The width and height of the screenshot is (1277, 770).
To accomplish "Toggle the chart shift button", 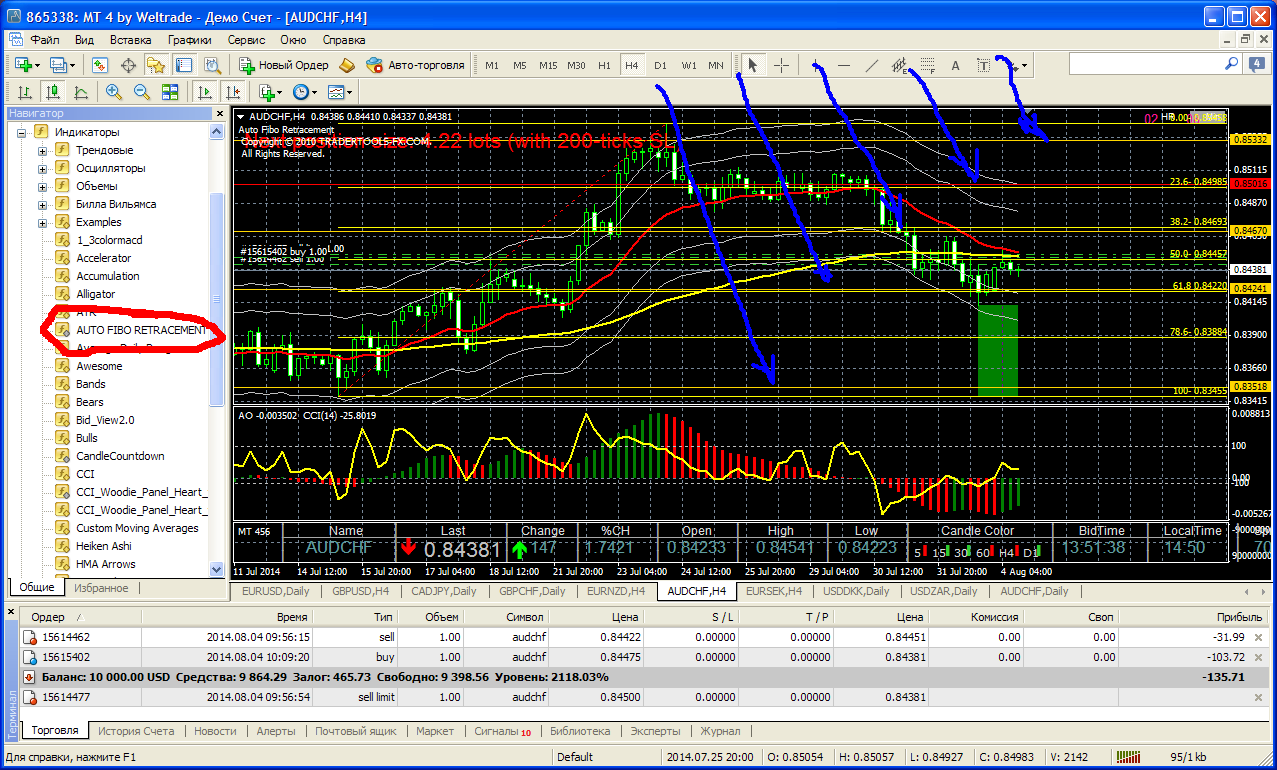I will pyautogui.click(x=232, y=92).
